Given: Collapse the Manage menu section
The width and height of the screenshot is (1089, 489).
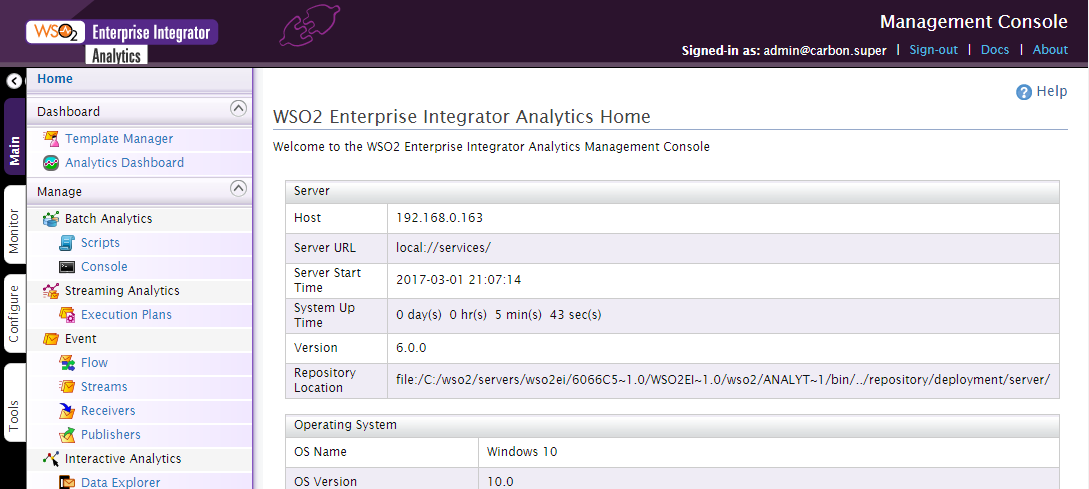Looking at the screenshot, I should pos(238,188).
